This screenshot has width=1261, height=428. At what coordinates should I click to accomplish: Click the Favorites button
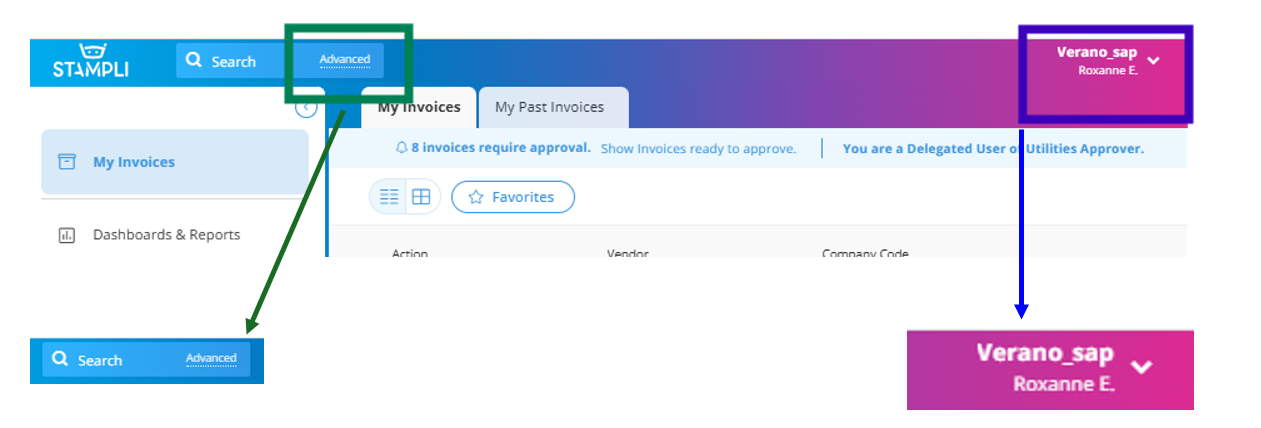pos(513,197)
